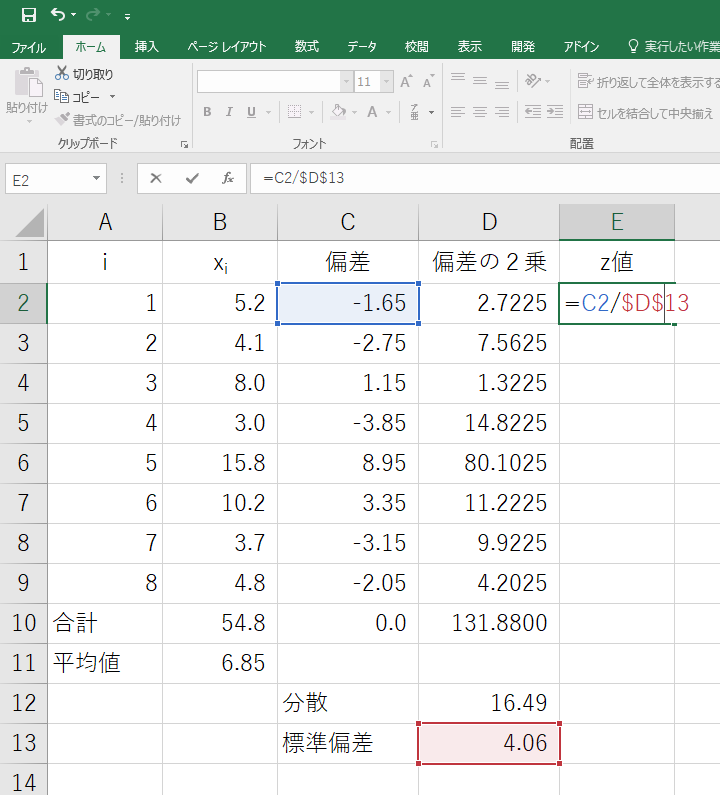Switch to the データ tab
The image size is (720, 795).
click(x=362, y=47)
